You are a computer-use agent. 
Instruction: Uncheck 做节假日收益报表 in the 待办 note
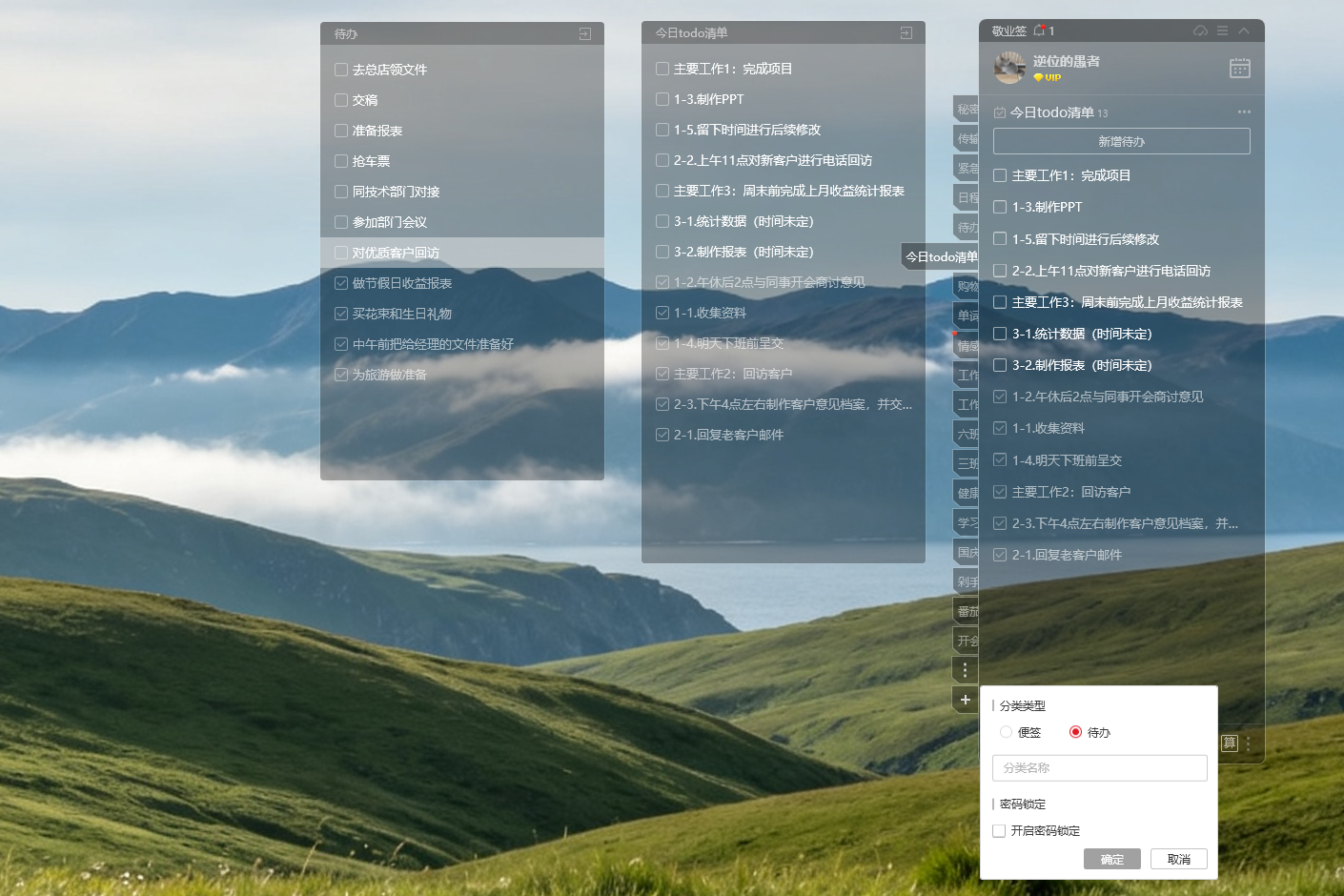click(x=341, y=283)
